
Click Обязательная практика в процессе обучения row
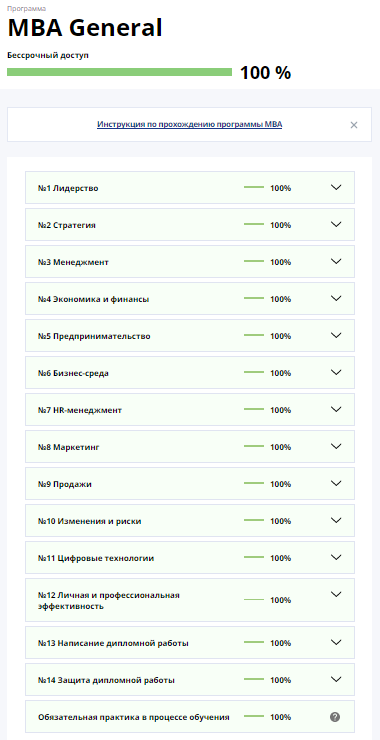point(190,717)
